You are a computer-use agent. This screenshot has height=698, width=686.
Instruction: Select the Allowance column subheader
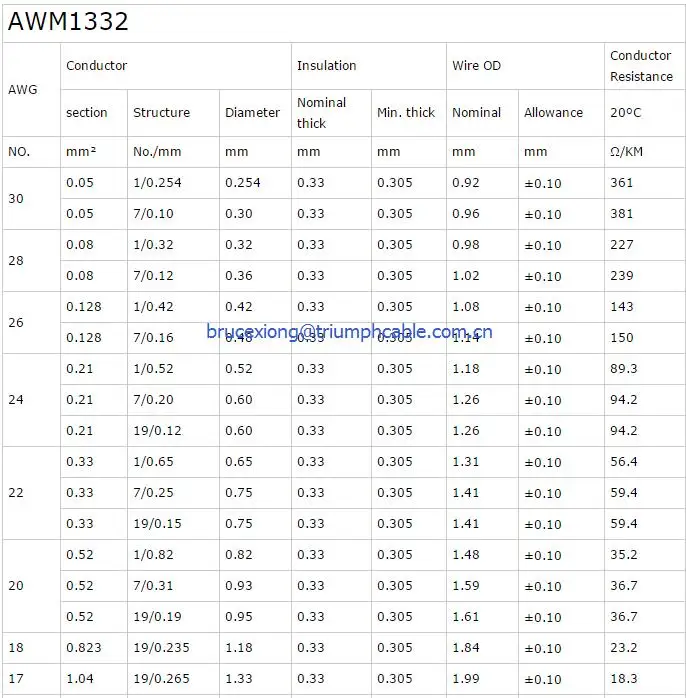coord(553,113)
